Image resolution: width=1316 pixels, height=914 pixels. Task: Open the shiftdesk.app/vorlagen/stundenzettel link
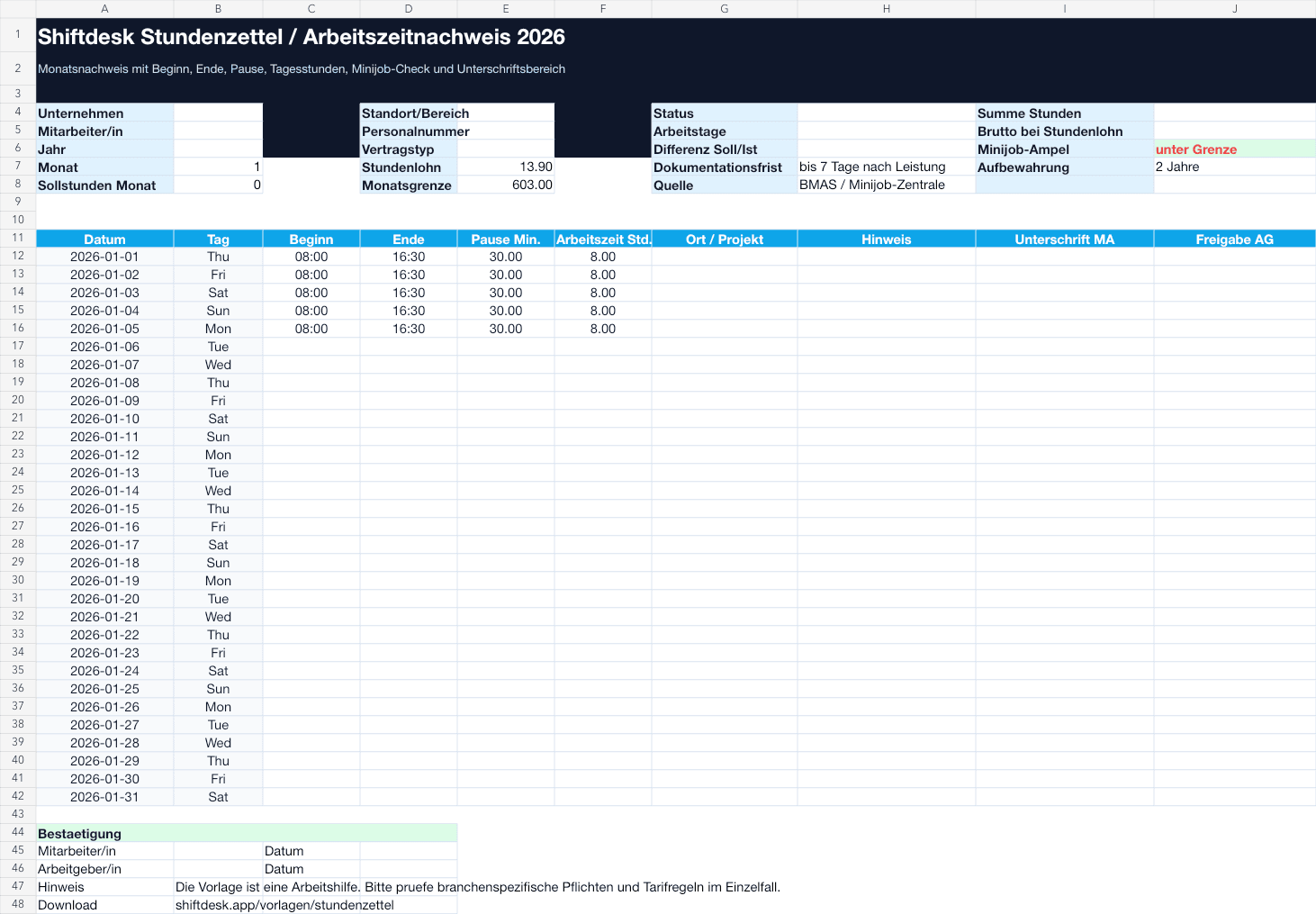[x=284, y=905]
